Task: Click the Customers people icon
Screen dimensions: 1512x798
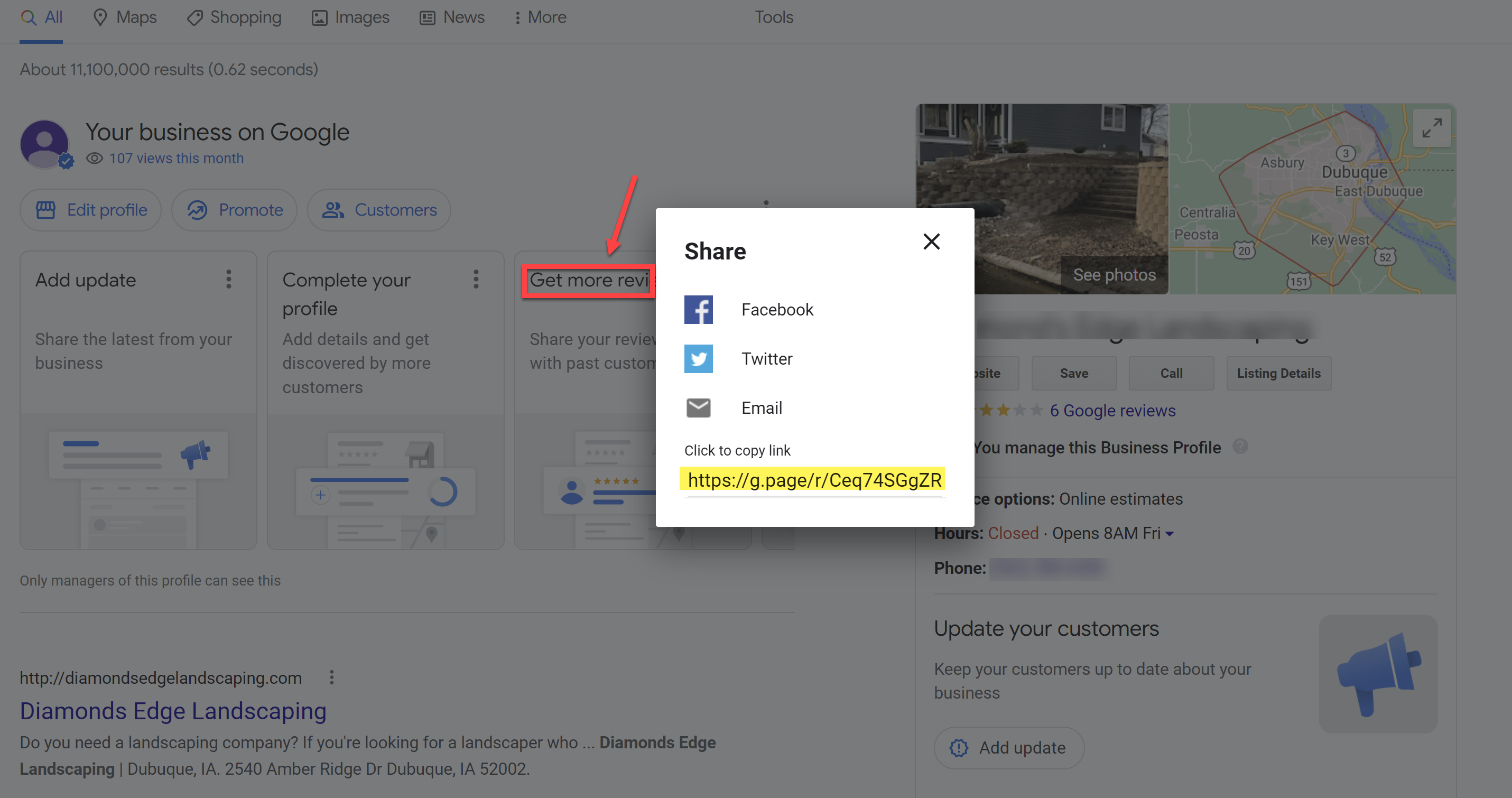Action: (x=333, y=209)
